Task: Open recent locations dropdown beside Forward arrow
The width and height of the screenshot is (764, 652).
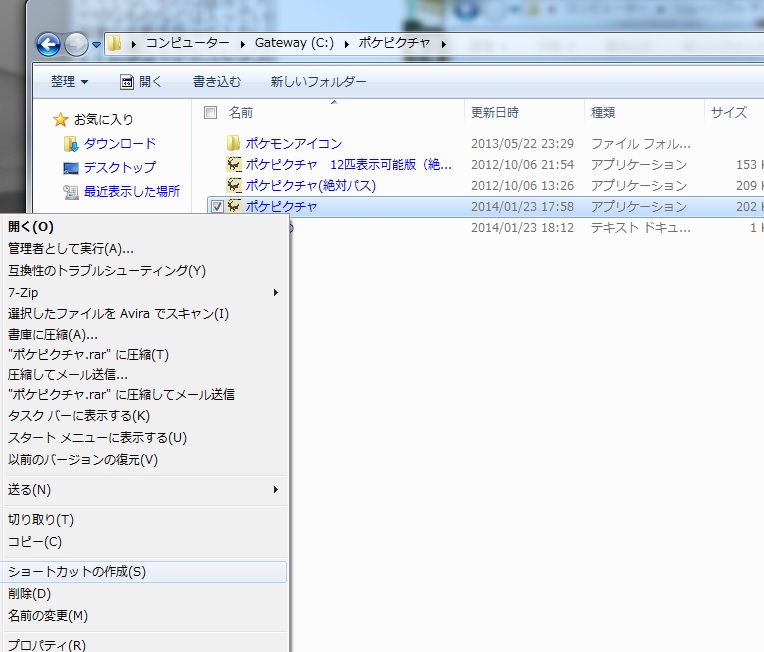Action: pyautogui.click(x=96, y=45)
